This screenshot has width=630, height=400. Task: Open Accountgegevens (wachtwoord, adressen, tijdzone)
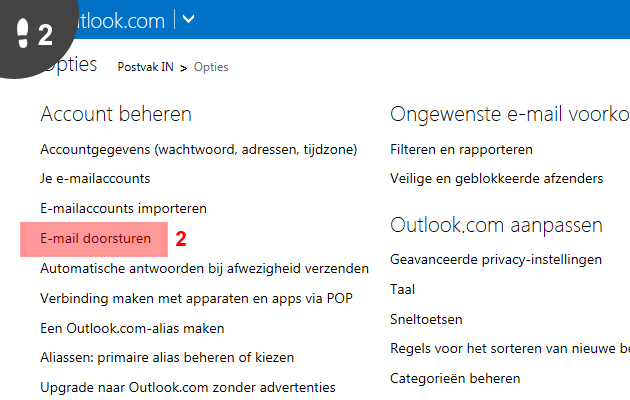coord(198,150)
